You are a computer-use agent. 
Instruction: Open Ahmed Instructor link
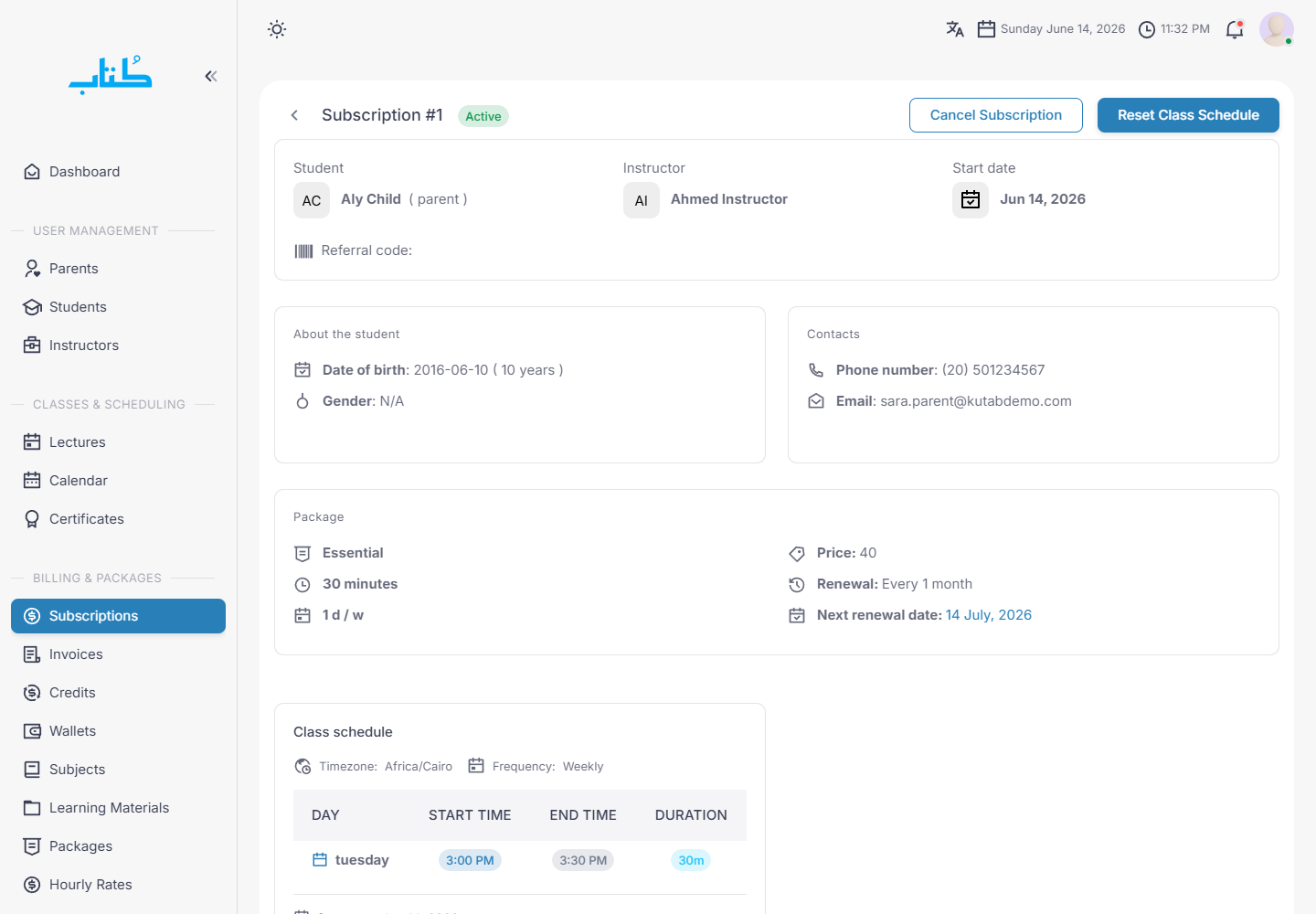click(729, 199)
